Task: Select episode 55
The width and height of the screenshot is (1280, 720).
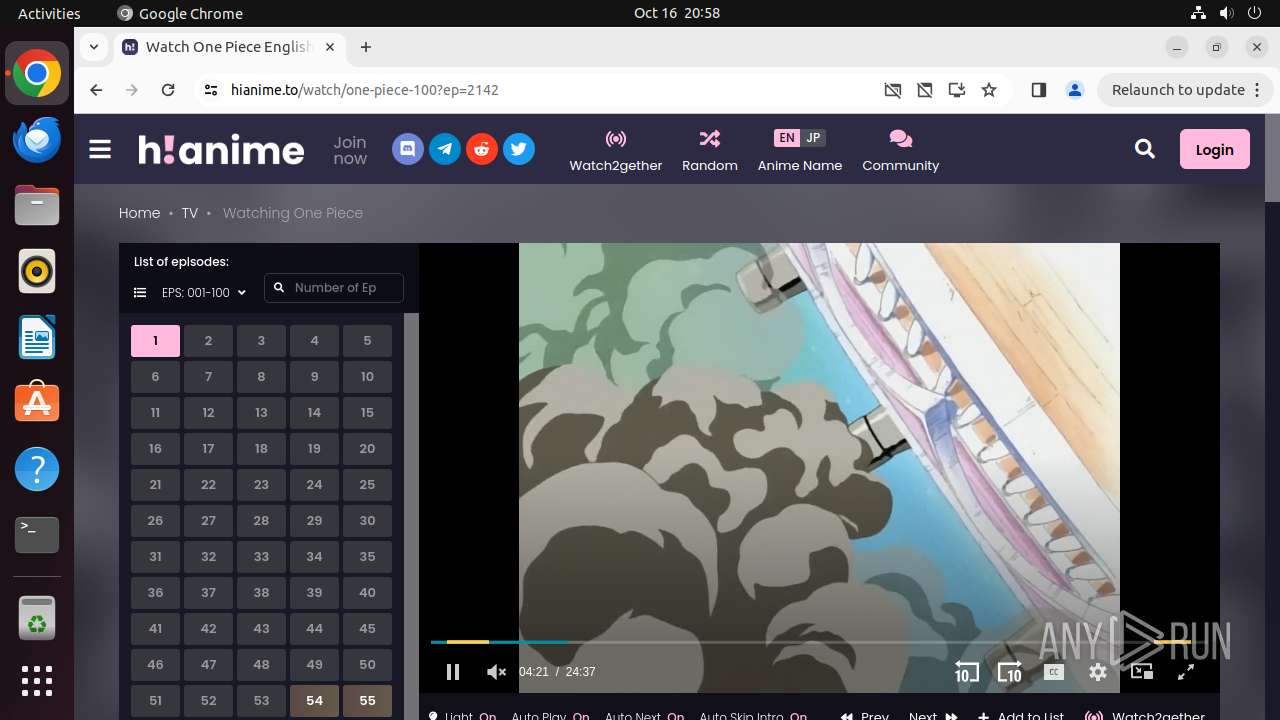Action: pos(367,701)
